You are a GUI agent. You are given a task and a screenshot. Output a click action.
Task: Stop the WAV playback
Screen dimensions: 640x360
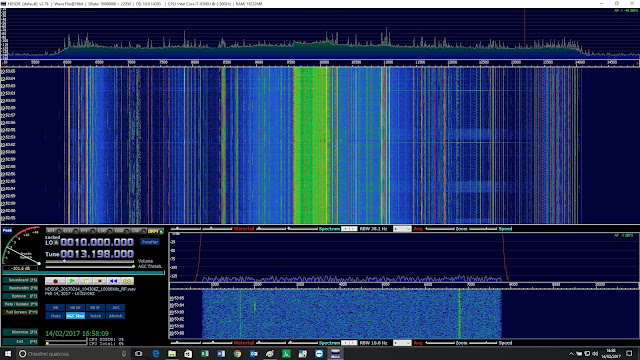(100, 281)
